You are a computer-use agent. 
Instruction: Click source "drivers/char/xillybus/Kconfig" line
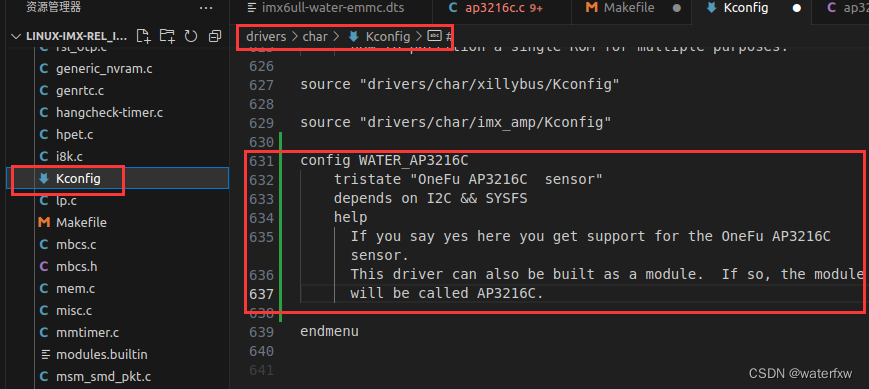(459, 85)
